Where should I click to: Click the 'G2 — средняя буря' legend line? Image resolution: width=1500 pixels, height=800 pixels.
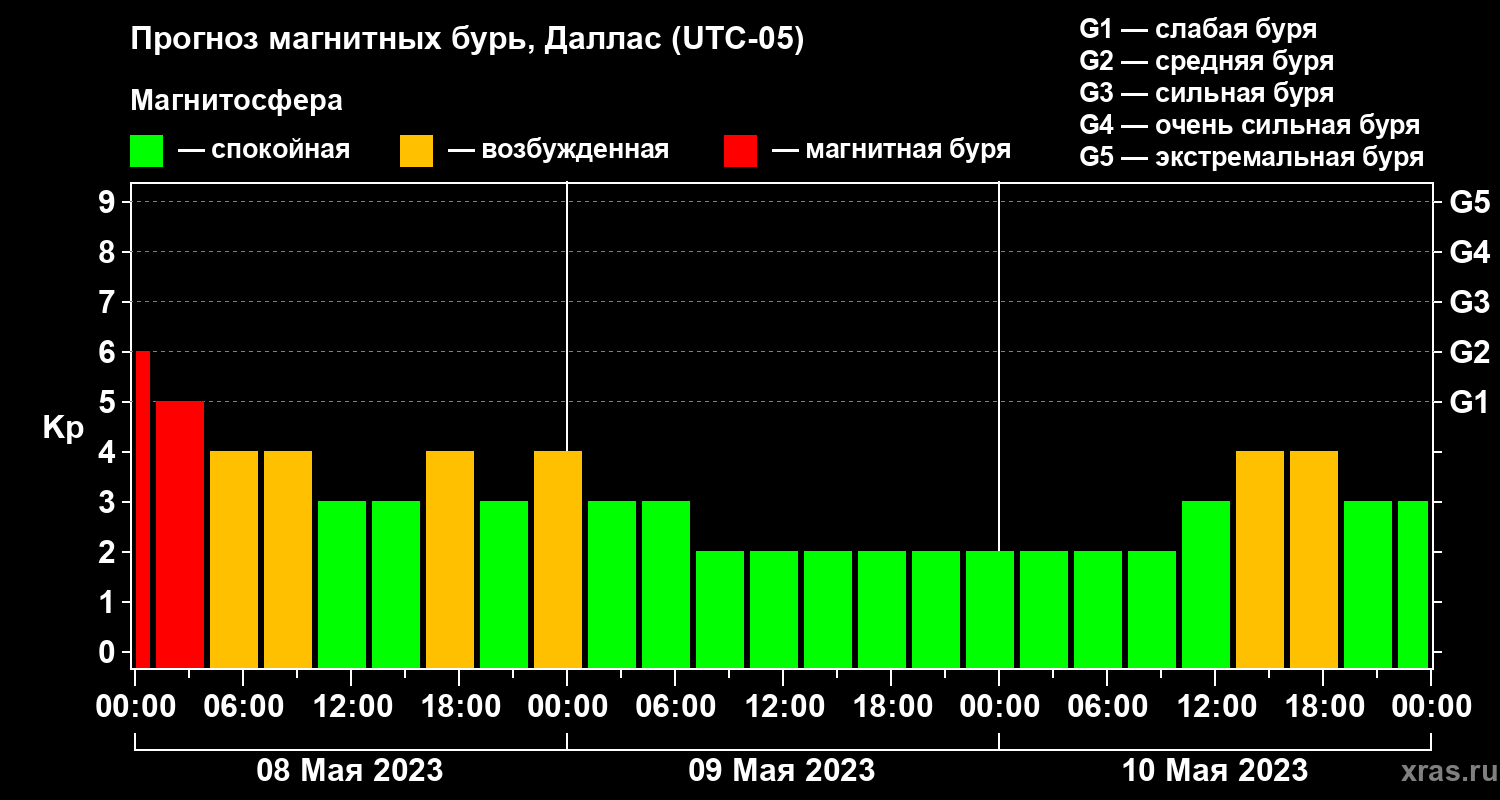1207,60
